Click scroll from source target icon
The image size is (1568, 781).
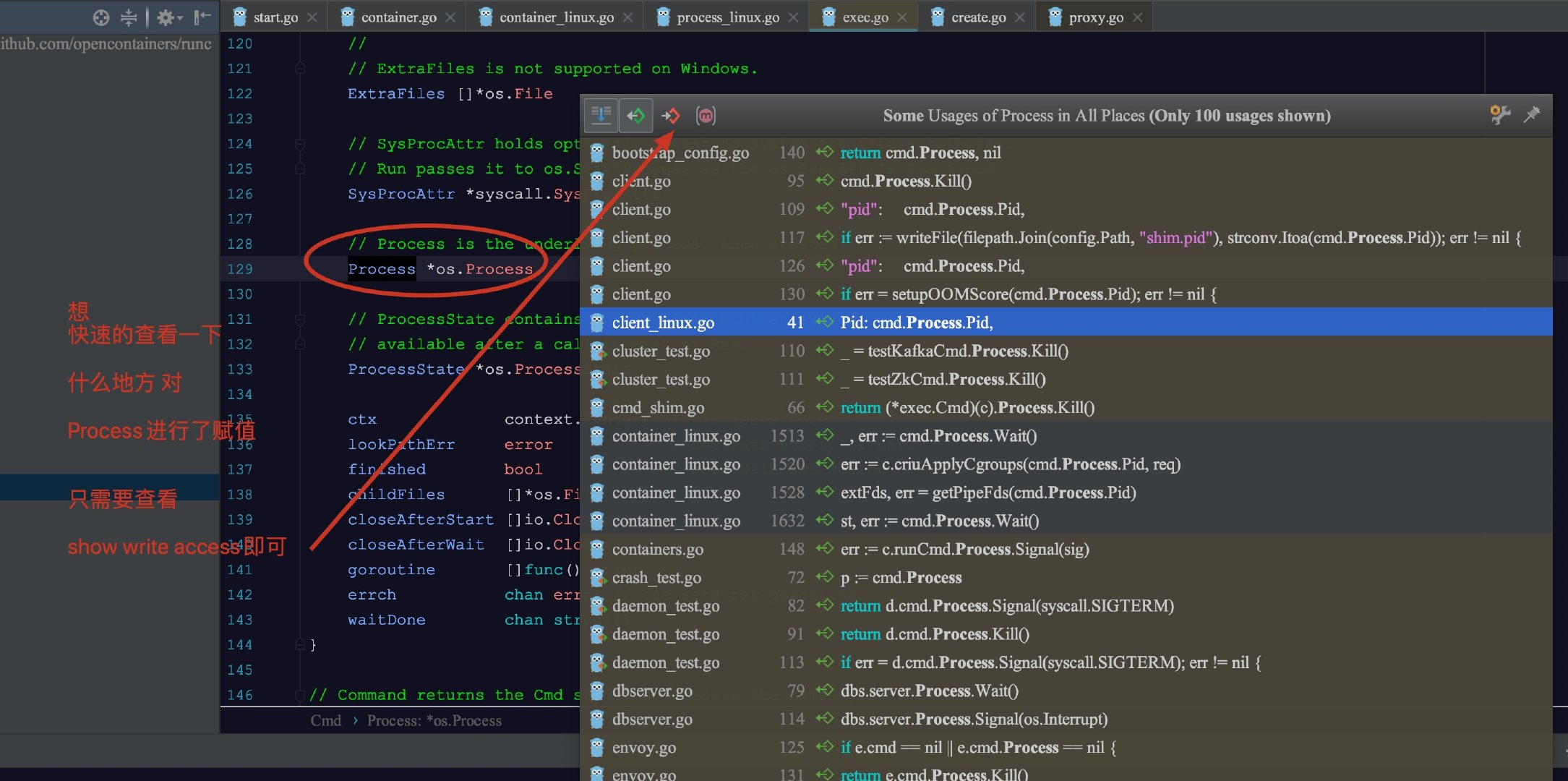[x=101, y=17]
